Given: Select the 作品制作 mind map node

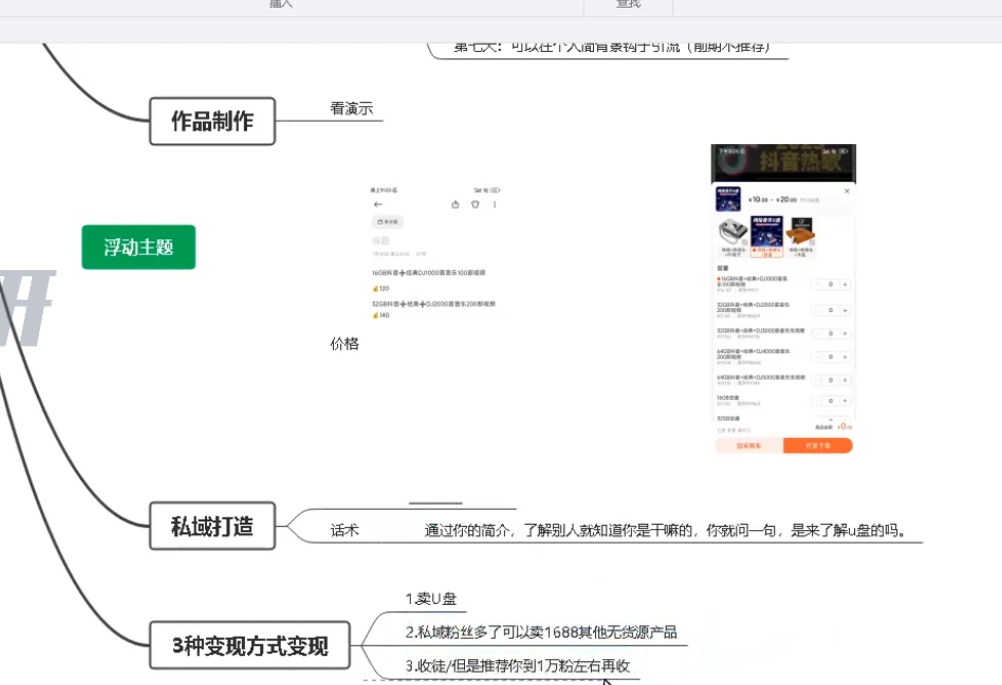Looking at the screenshot, I should pos(212,121).
